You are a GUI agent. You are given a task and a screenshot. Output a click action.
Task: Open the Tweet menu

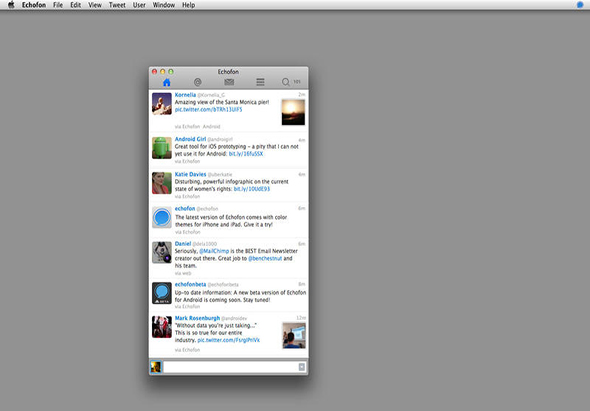click(x=117, y=5)
